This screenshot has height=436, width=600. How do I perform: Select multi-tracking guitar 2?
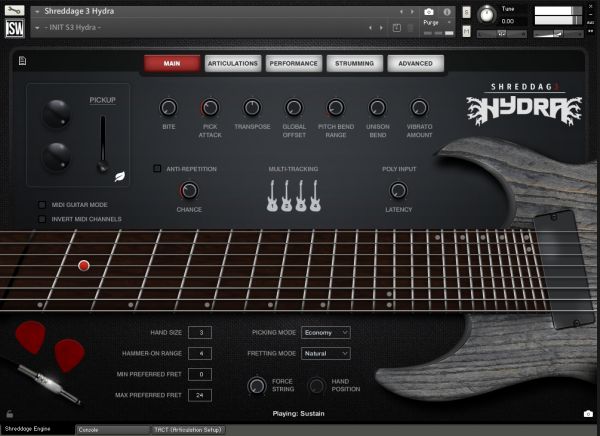tap(286, 196)
